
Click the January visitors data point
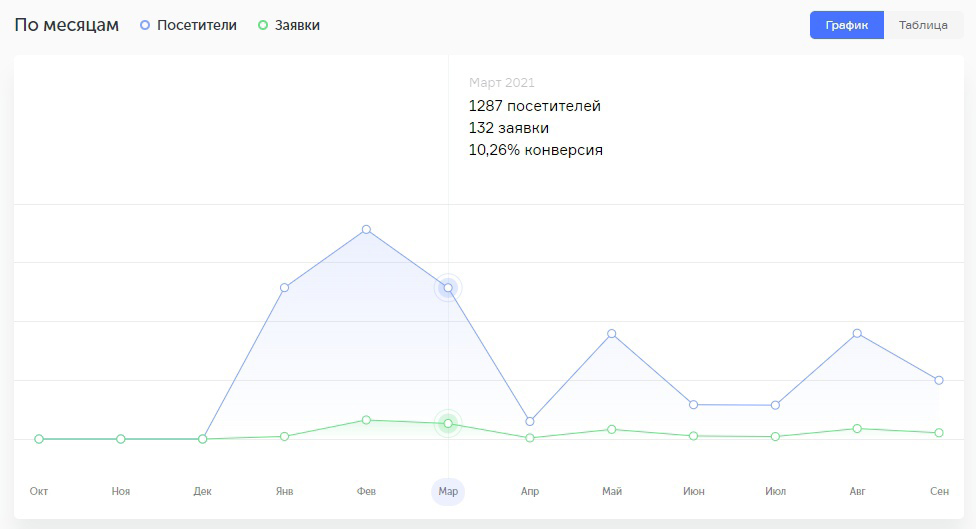click(x=284, y=288)
